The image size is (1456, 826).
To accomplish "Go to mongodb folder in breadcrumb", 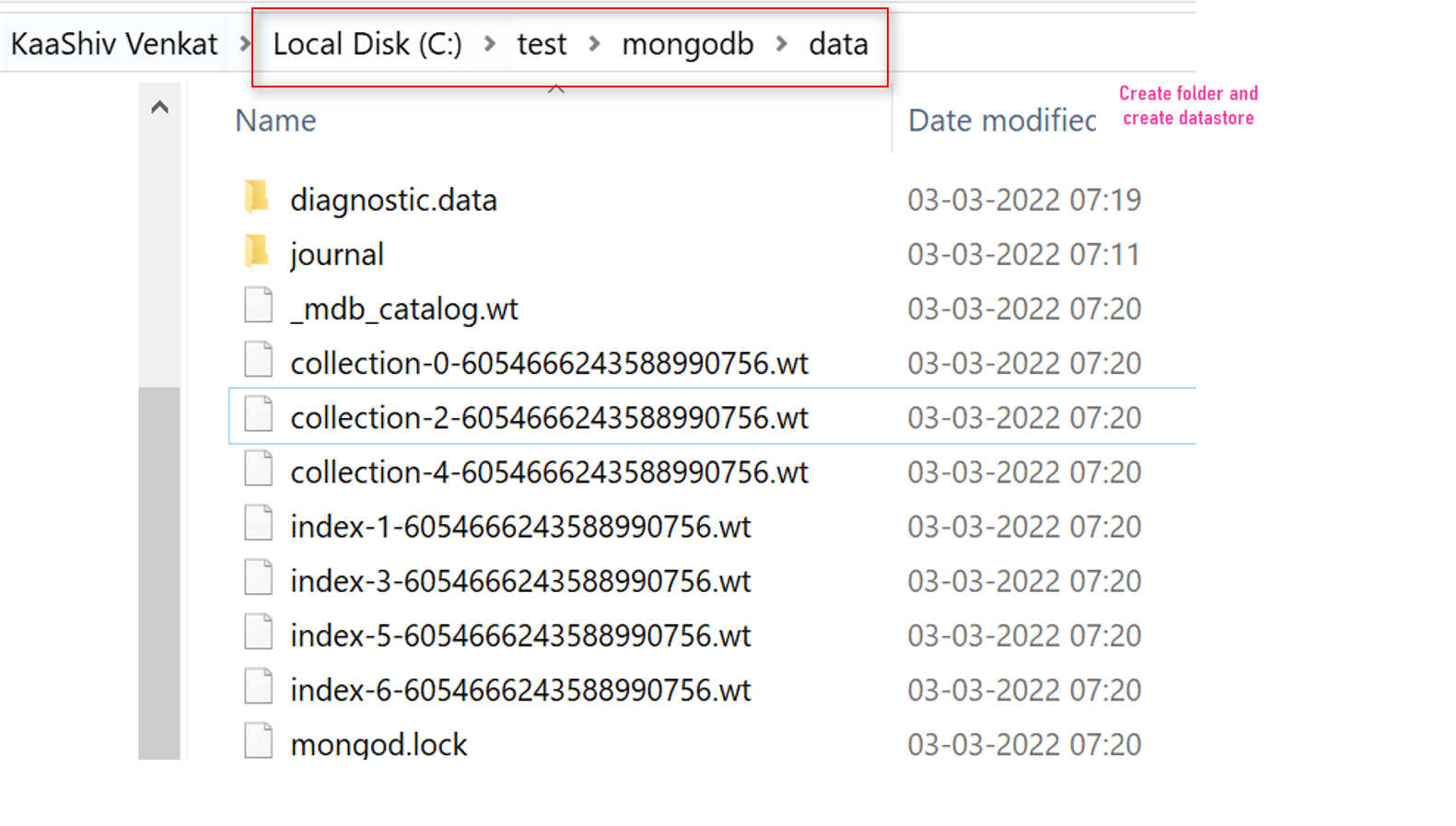I will tap(687, 43).
